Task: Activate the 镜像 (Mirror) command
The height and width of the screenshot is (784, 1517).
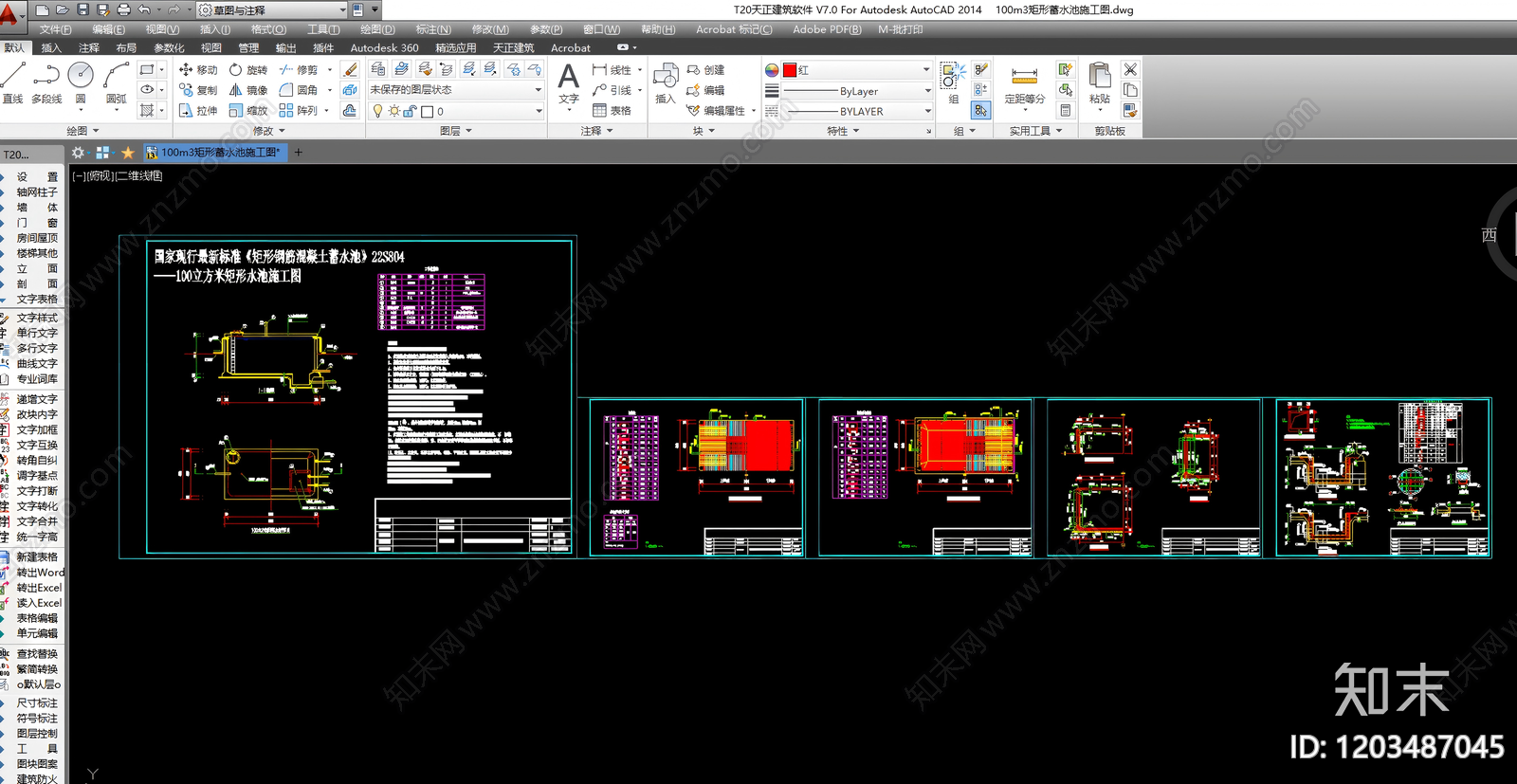Action: (x=248, y=90)
